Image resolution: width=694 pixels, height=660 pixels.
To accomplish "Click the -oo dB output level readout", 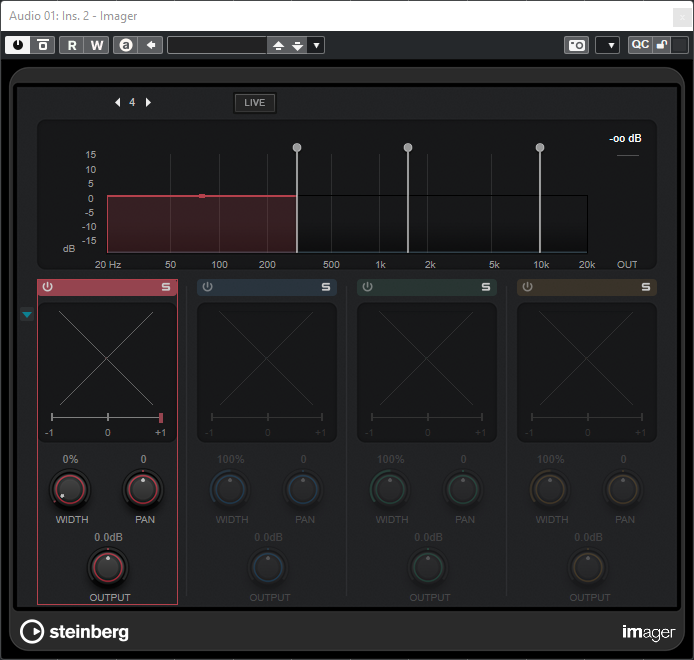I will tap(625, 139).
